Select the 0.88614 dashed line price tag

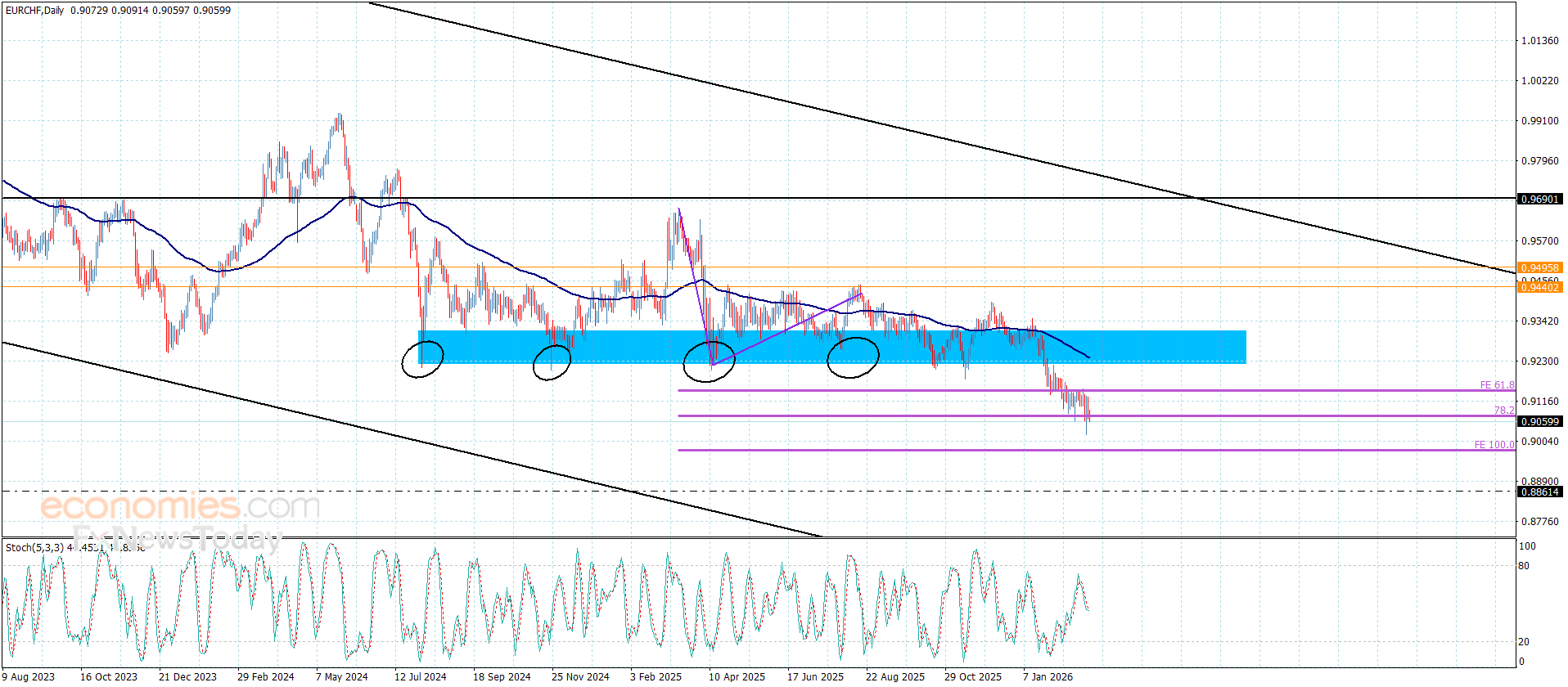coord(1539,492)
